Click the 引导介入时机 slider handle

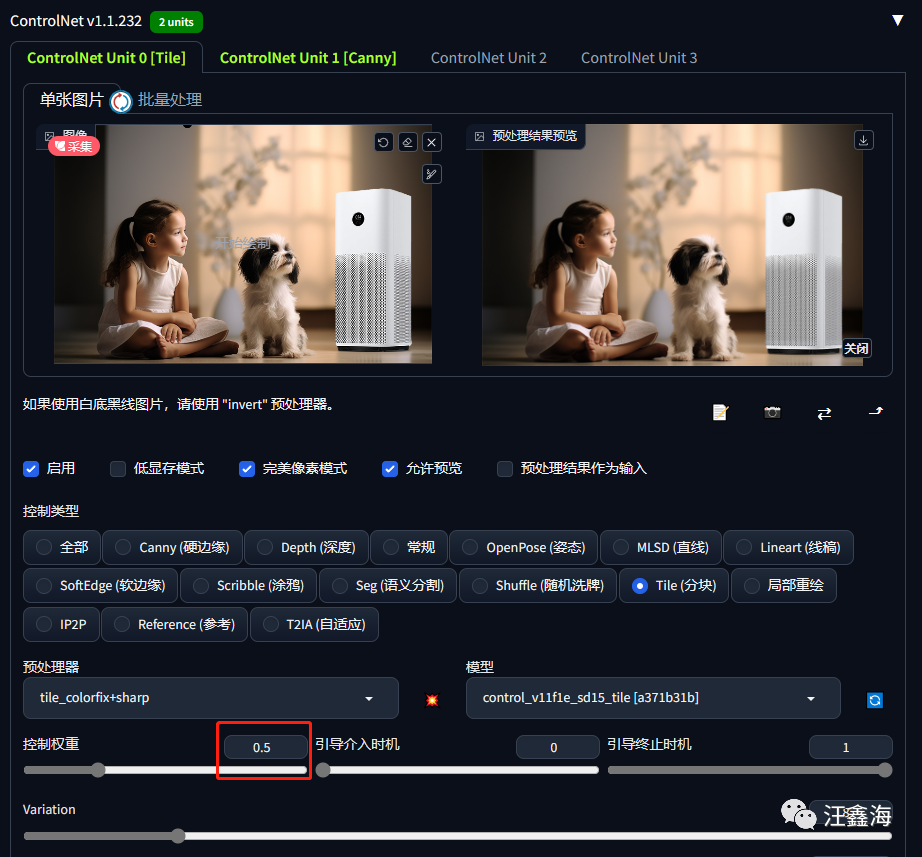pyautogui.click(x=323, y=770)
